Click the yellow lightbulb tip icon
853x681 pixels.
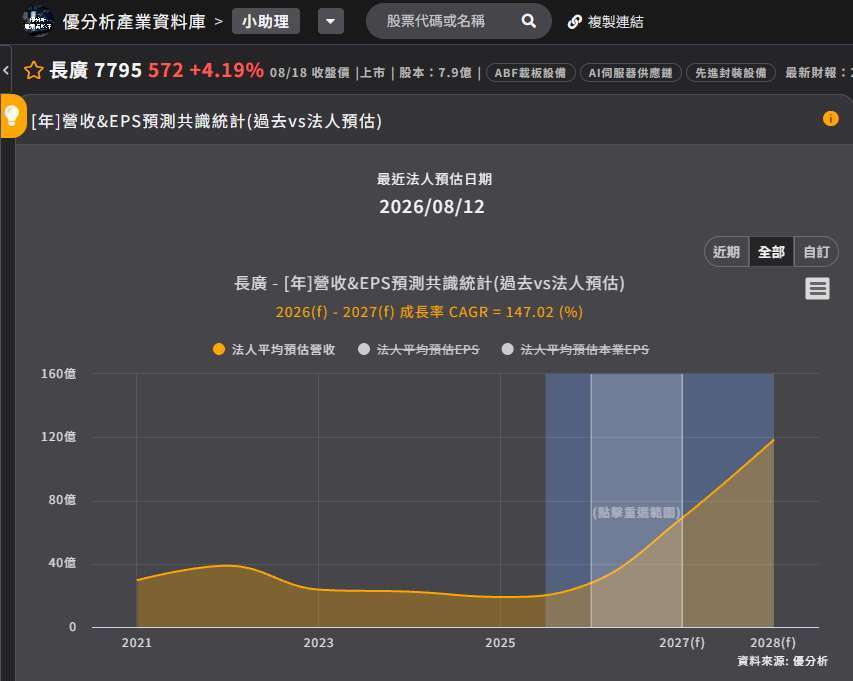[x=13, y=115]
